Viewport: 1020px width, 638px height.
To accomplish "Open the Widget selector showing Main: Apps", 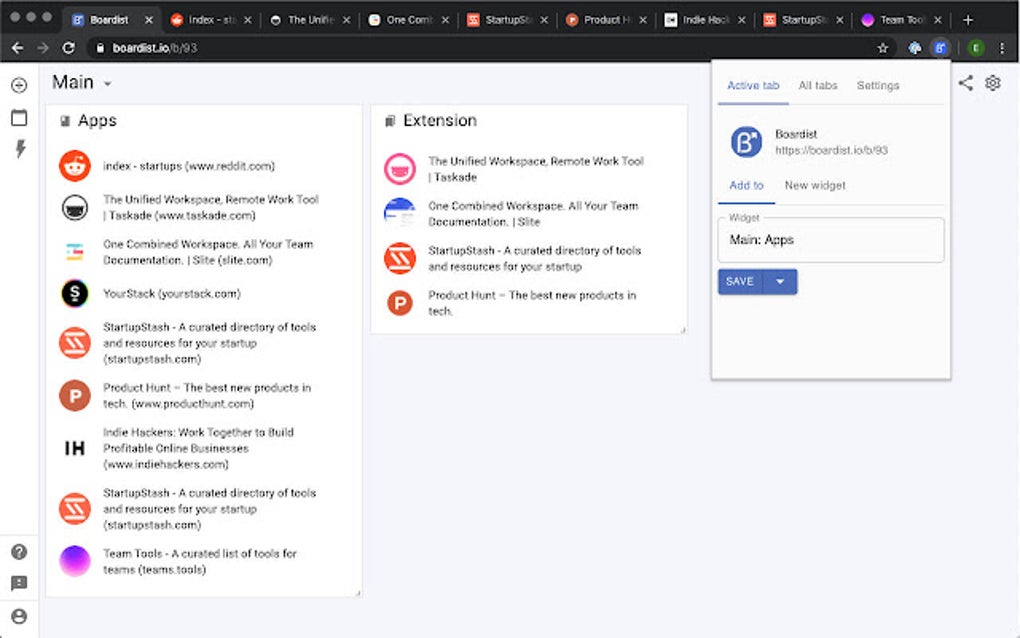I will click(831, 240).
